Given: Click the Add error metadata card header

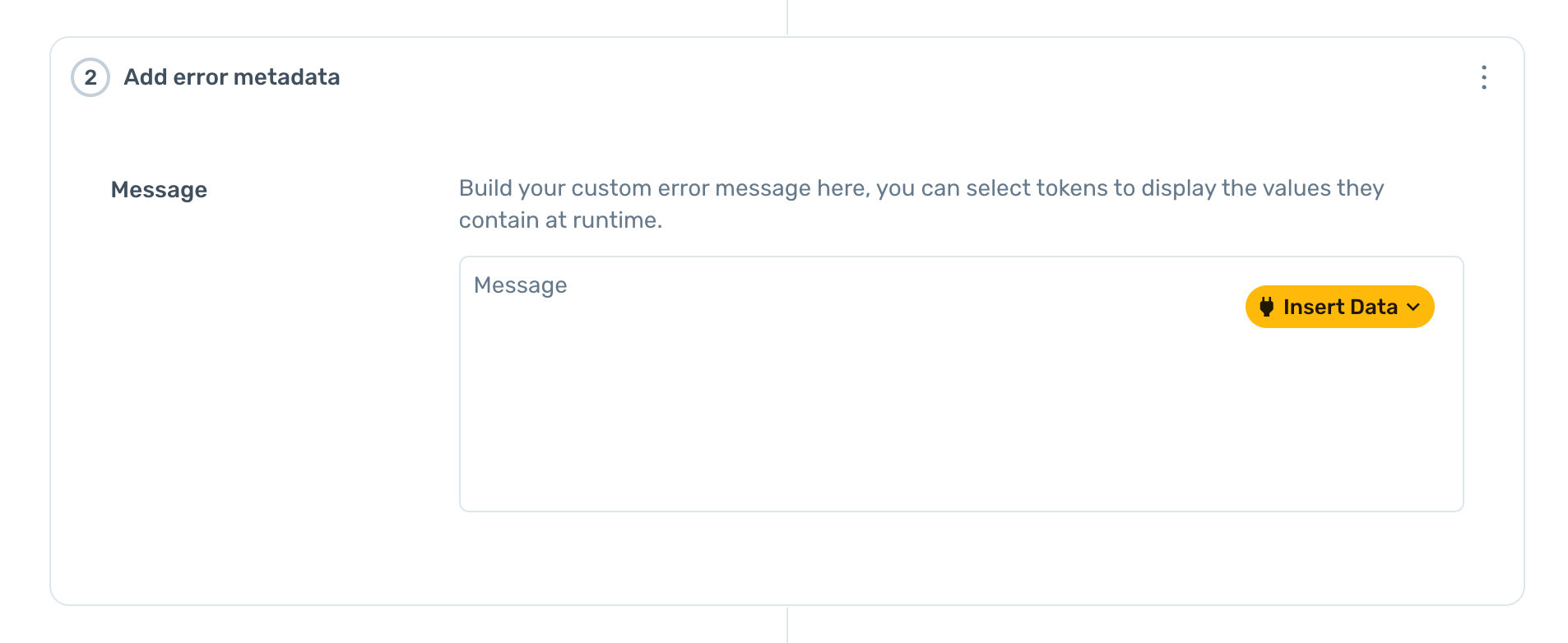Looking at the screenshot, I should pos(740,77).
